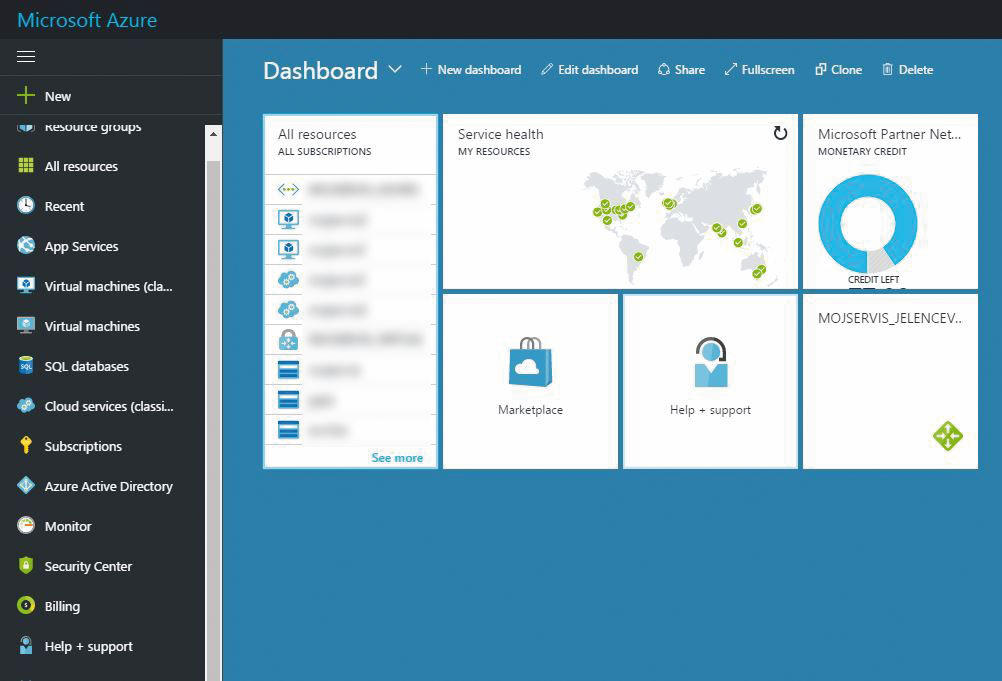Viewport: 1002px width, 681px height.
Task: Click Cloud services (classic) gear icon
Action: 26,405
